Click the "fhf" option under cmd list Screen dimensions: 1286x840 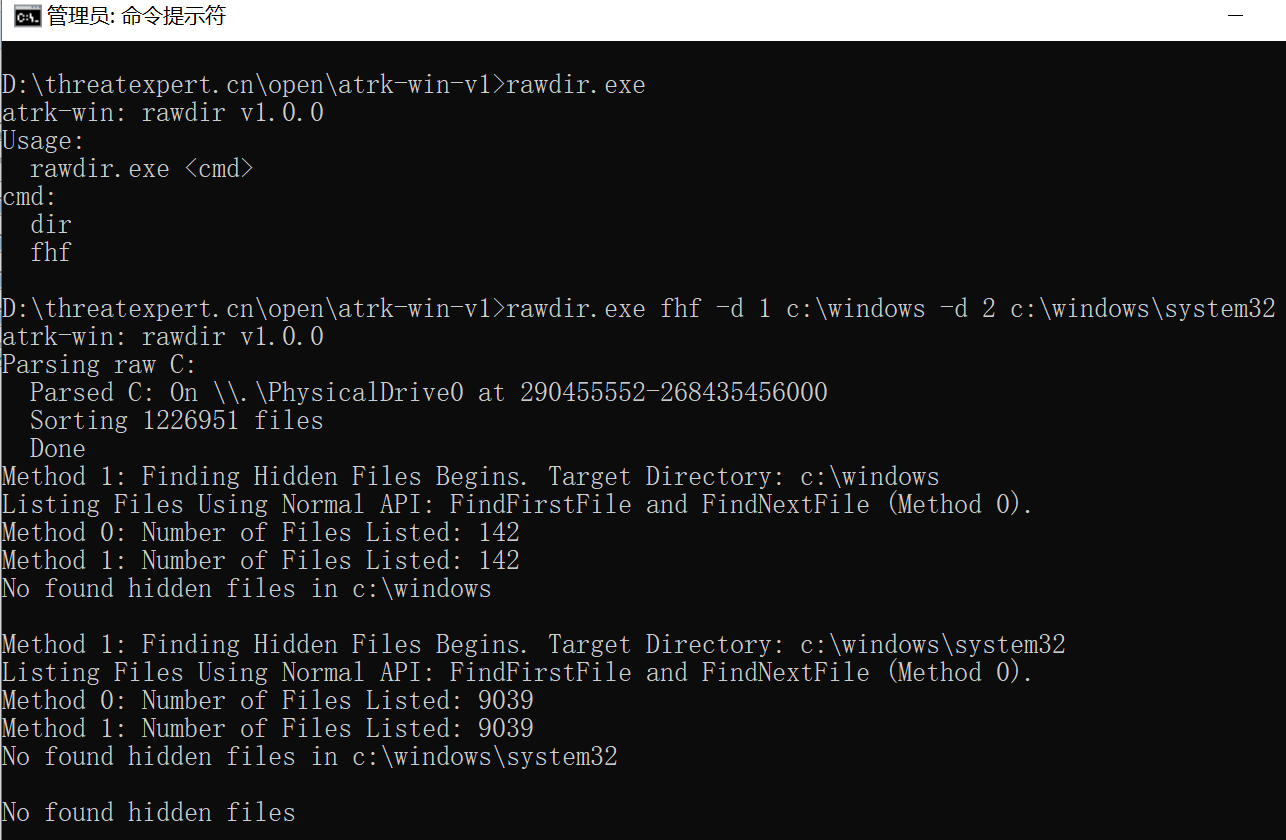tap(50, 253)
